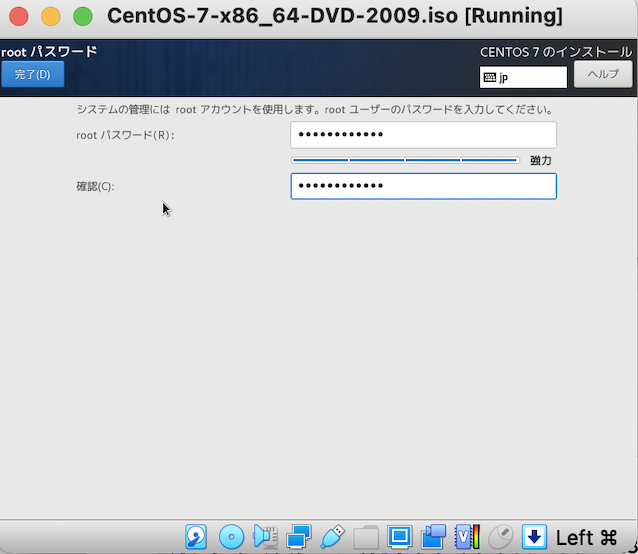Image resolution: width=638 pixels, height=554 pixels.
Task: Open the optical disc drive icon
Action: (x=231, y=537)
